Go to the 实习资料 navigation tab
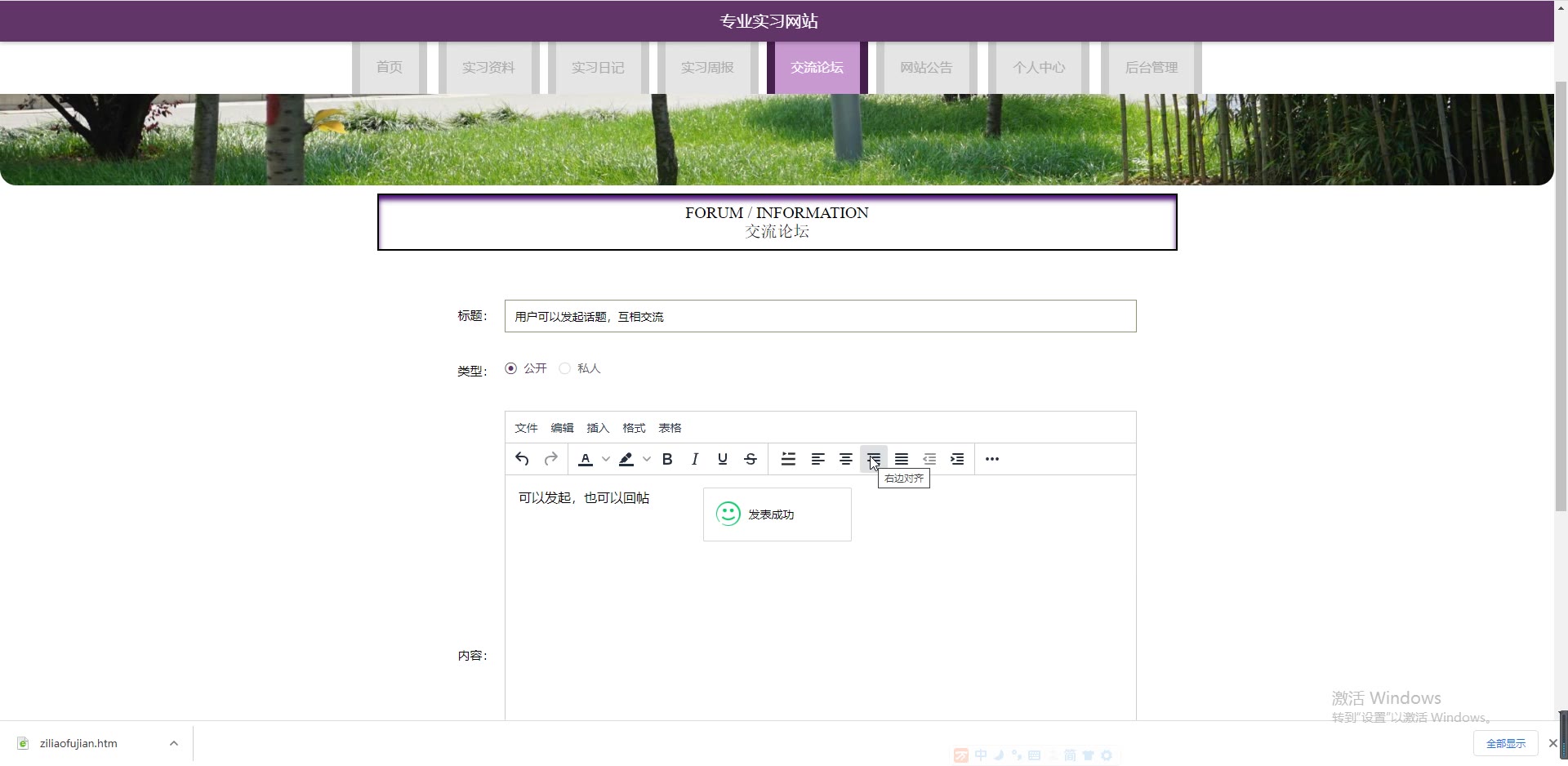This screenshot has height=766, width=1568. (x=488, y=68)
